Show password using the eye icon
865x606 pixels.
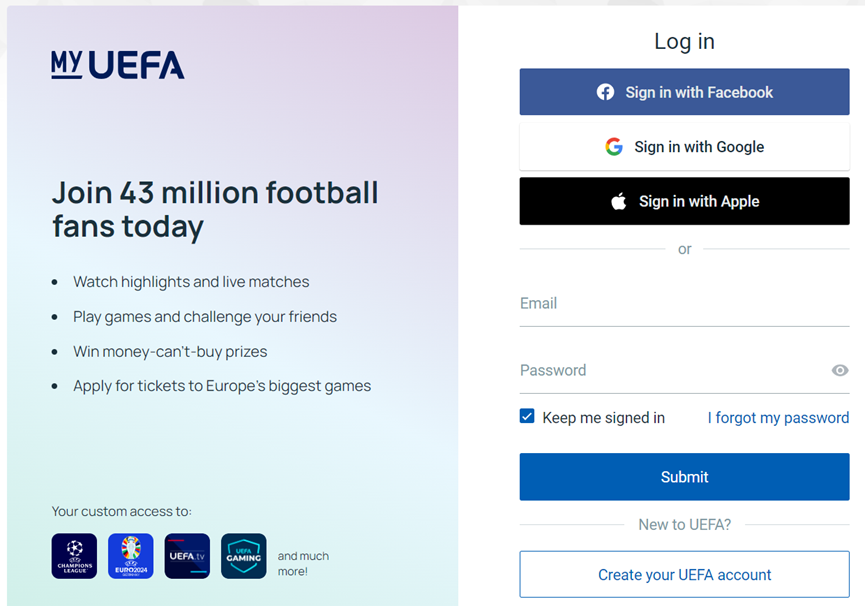pyautogui.click(x=840, y=370)
